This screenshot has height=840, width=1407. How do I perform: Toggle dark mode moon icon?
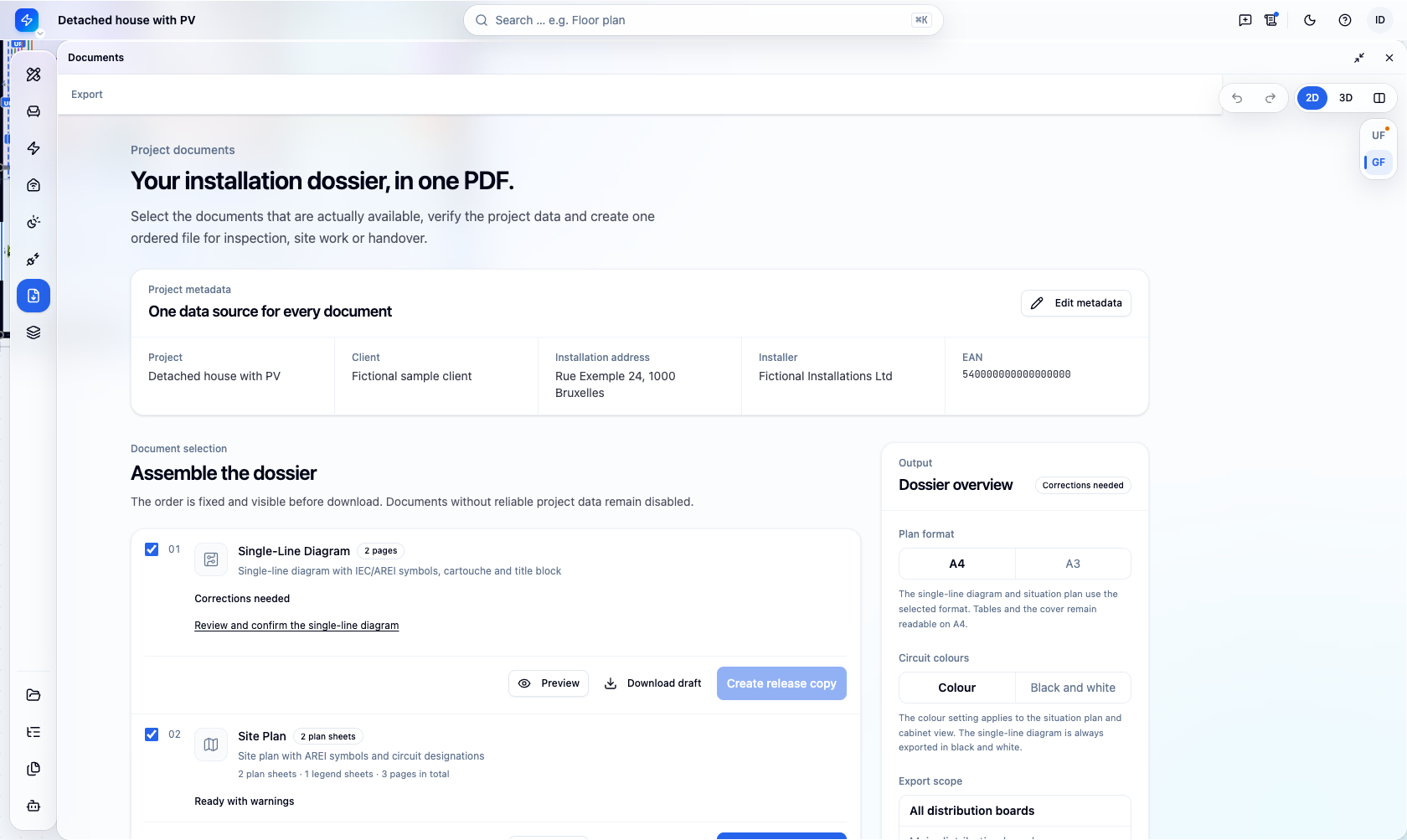click(1310, 20)
